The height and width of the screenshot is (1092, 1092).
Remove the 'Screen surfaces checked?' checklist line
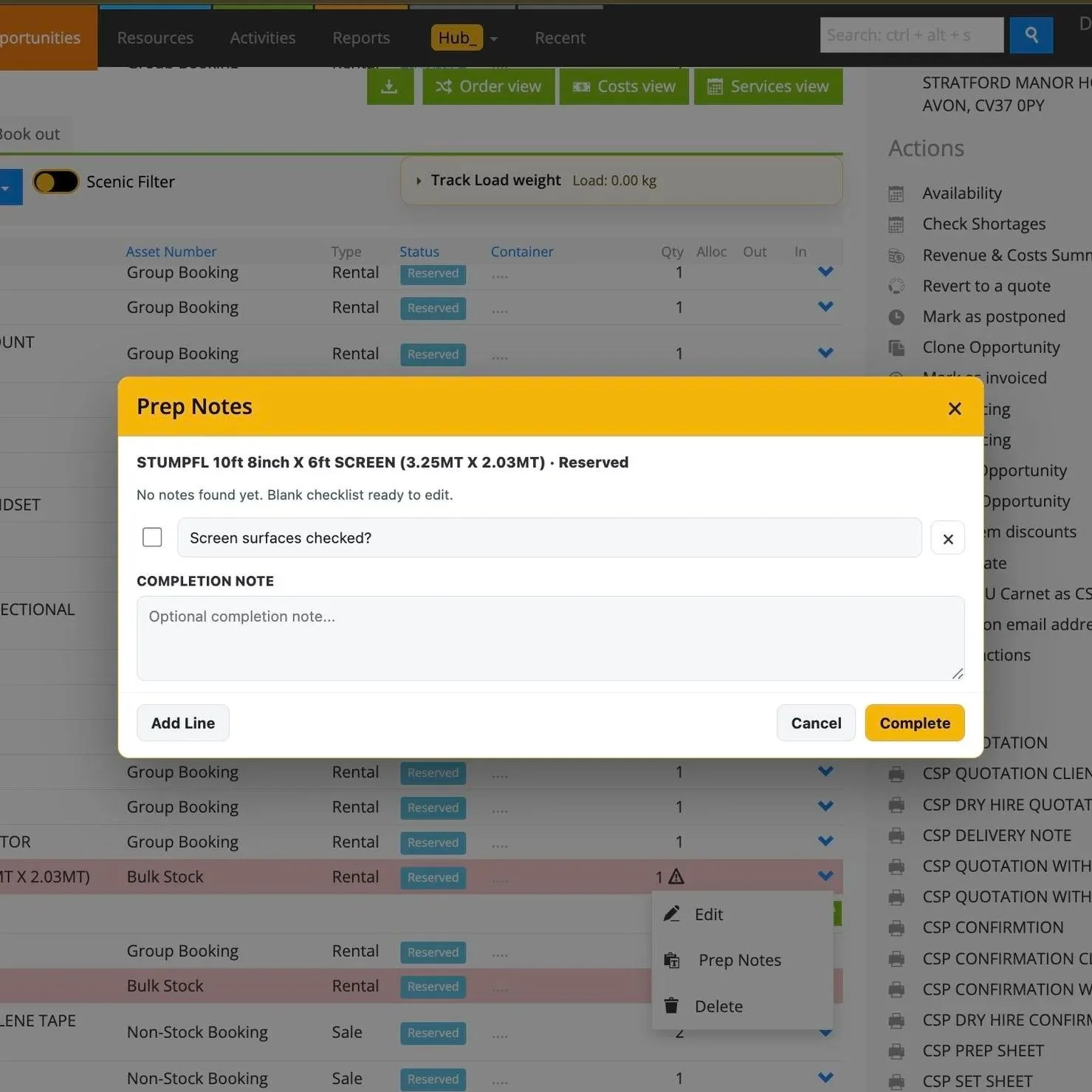point(948,539)
